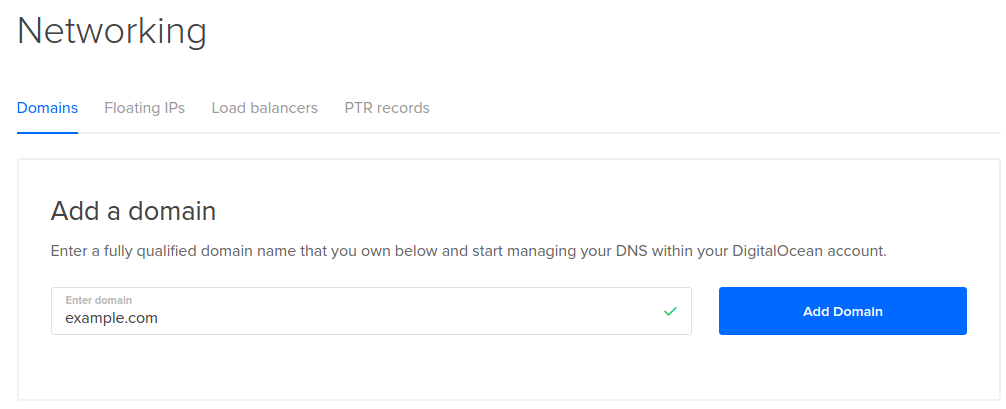Viewport: 1006px width, 409px height.
Task: Click the Add a domain heading
Action: tap(133, 211)
